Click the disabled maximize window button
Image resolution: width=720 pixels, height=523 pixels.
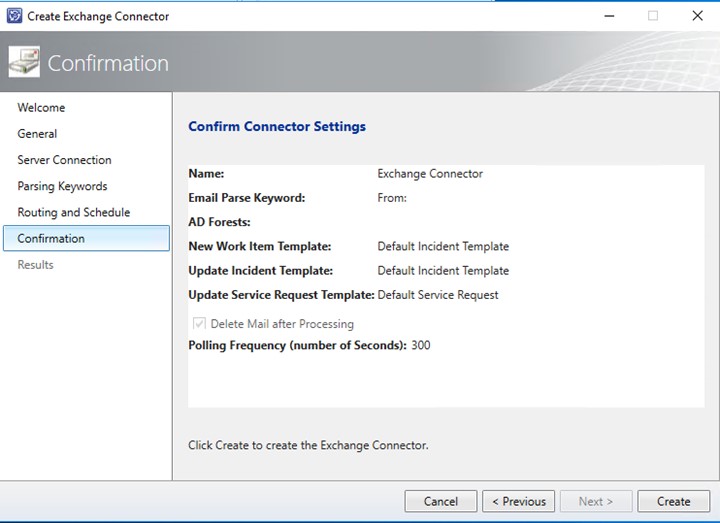652,16
